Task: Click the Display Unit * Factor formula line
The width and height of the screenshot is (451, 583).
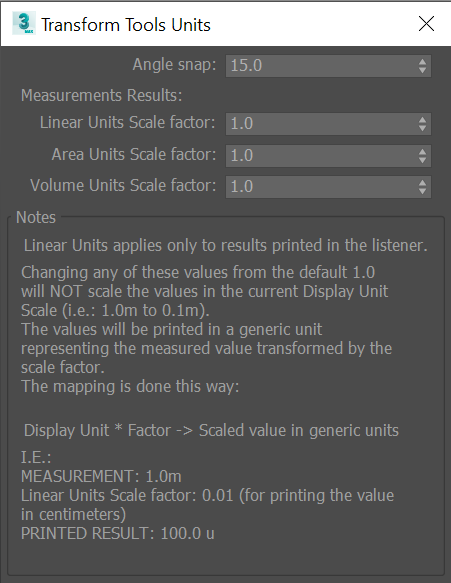Action: coord(211,430)
